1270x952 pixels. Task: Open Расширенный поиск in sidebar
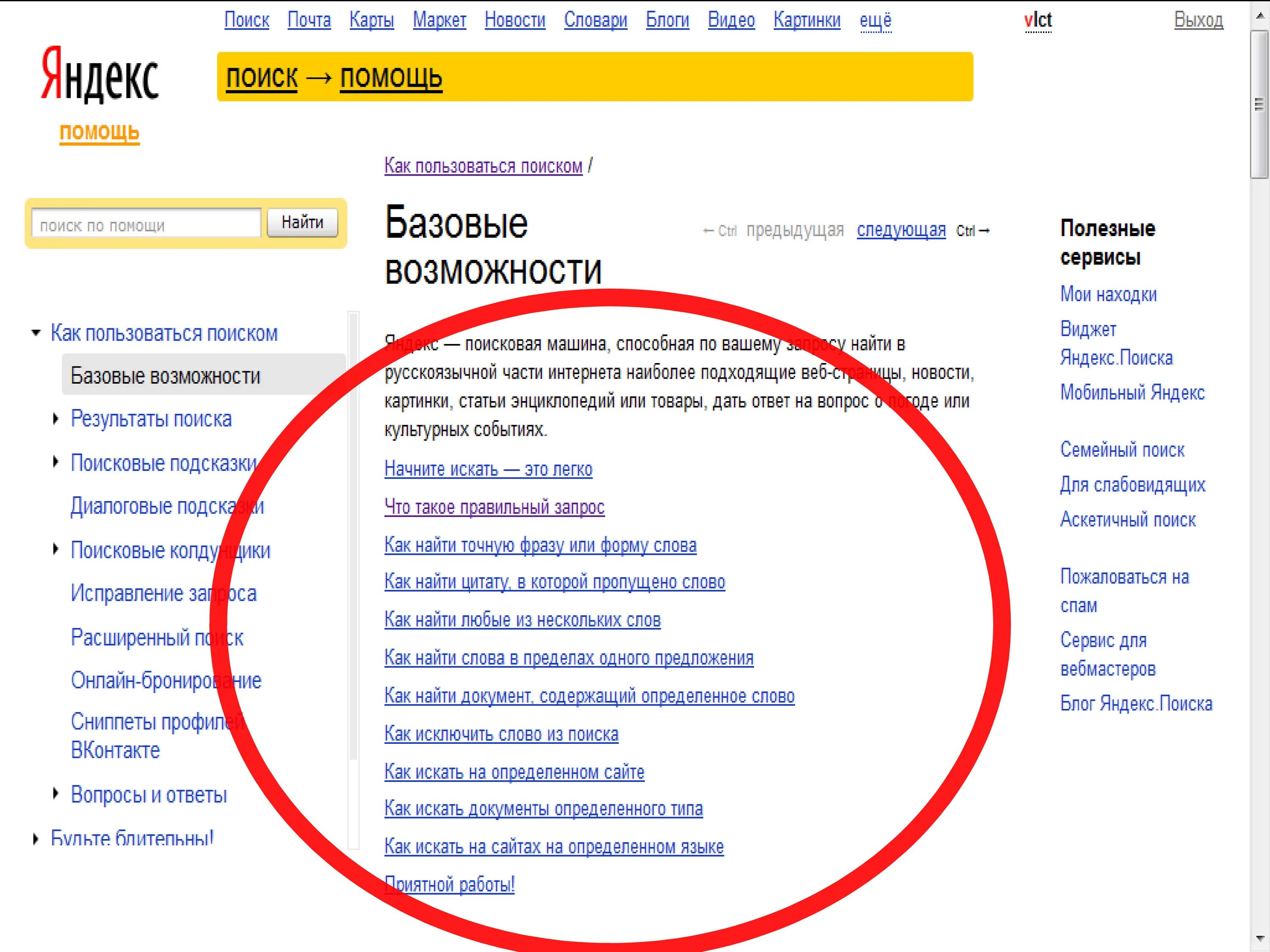point(157,638)
